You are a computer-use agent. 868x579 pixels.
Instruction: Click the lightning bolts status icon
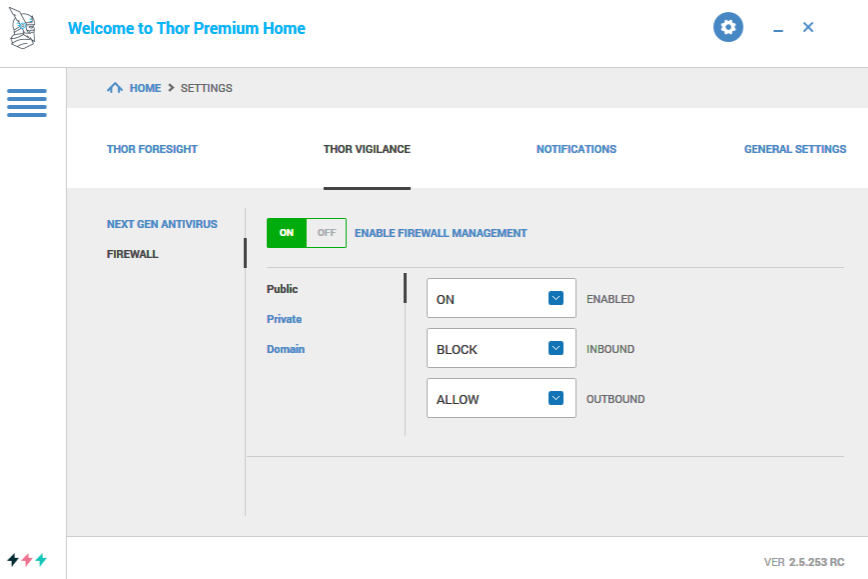[x=27, y=560]
